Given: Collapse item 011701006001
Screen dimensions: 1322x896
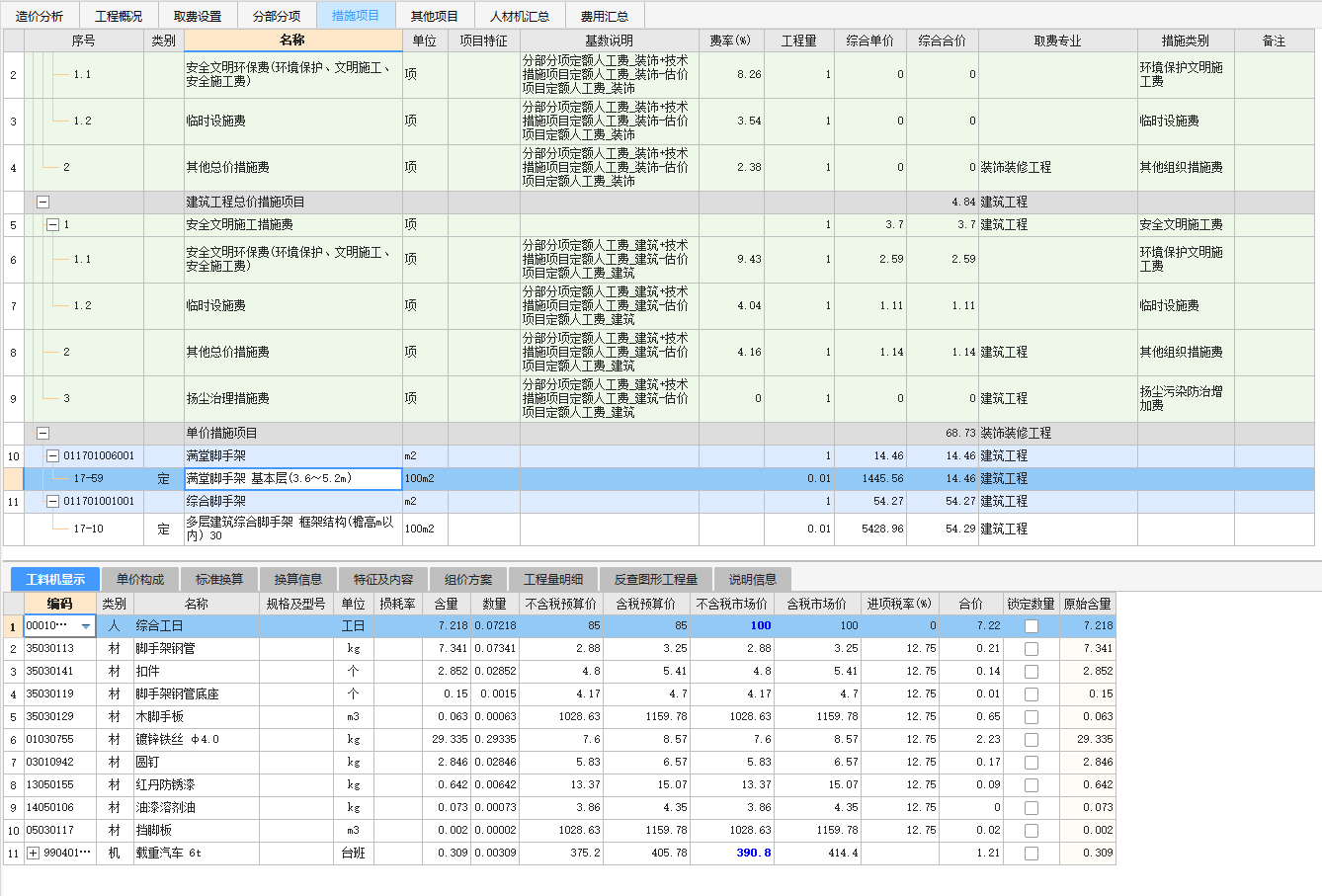Looking at the screenshot, I should coord(53,455).
